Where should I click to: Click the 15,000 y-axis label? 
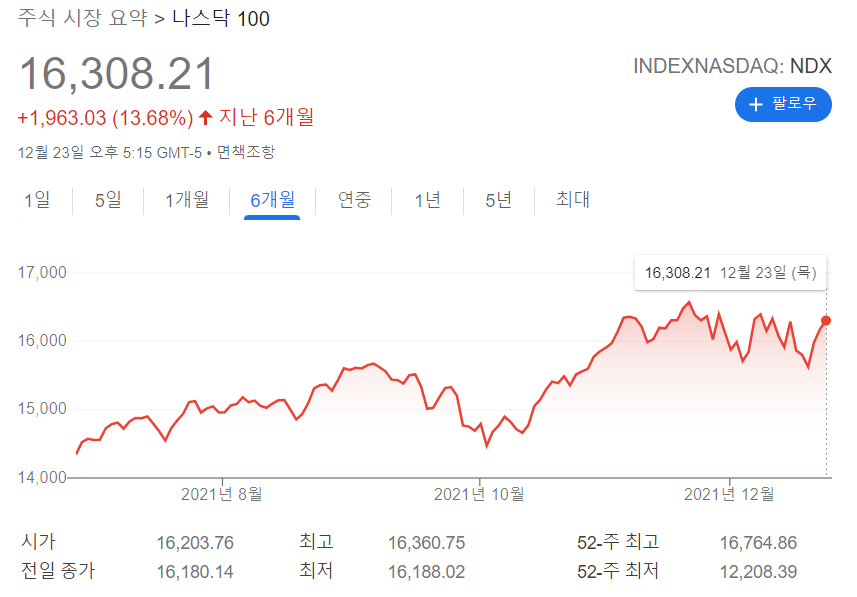(42, 409)
